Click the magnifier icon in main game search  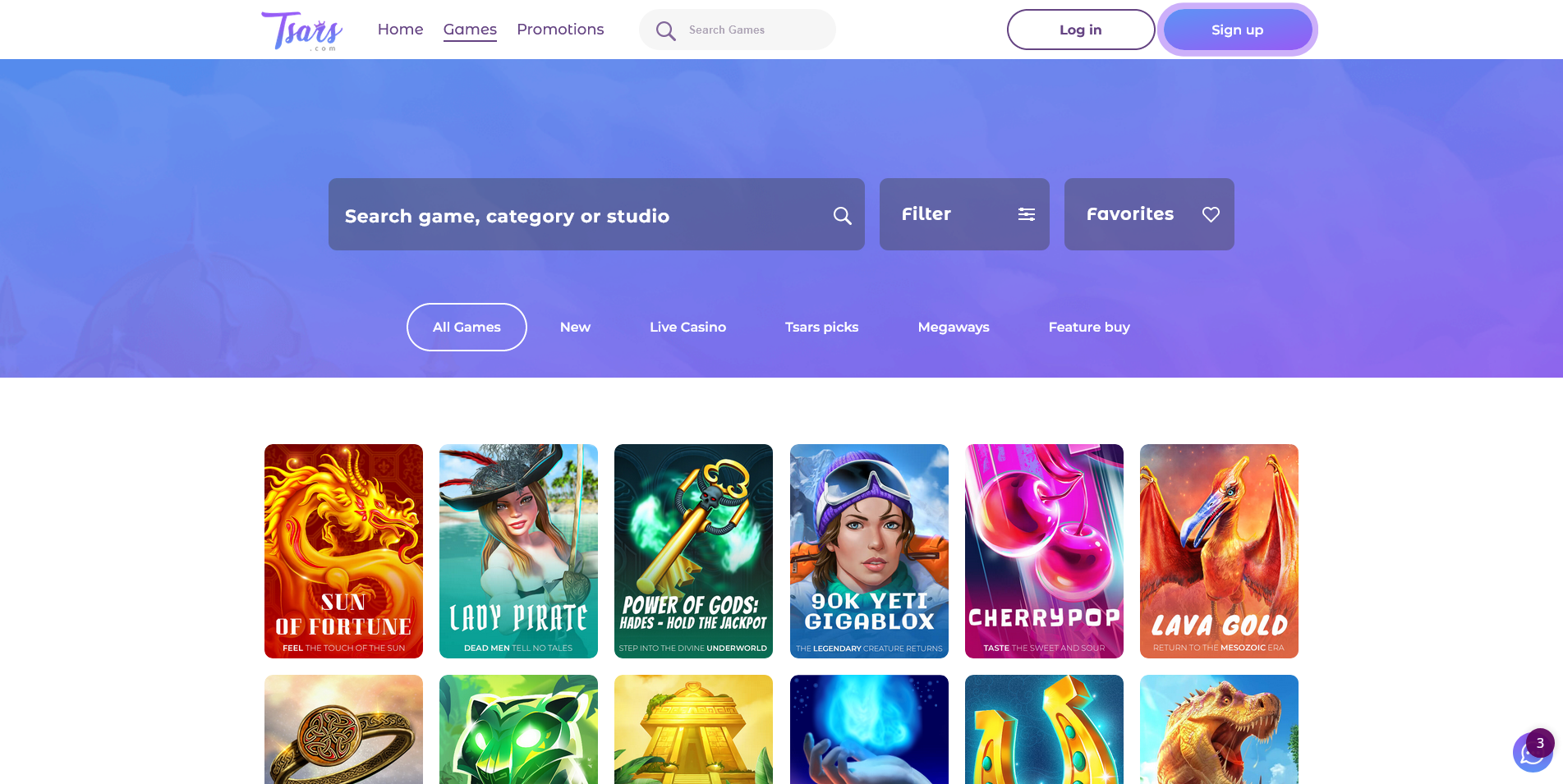point(842,215)
